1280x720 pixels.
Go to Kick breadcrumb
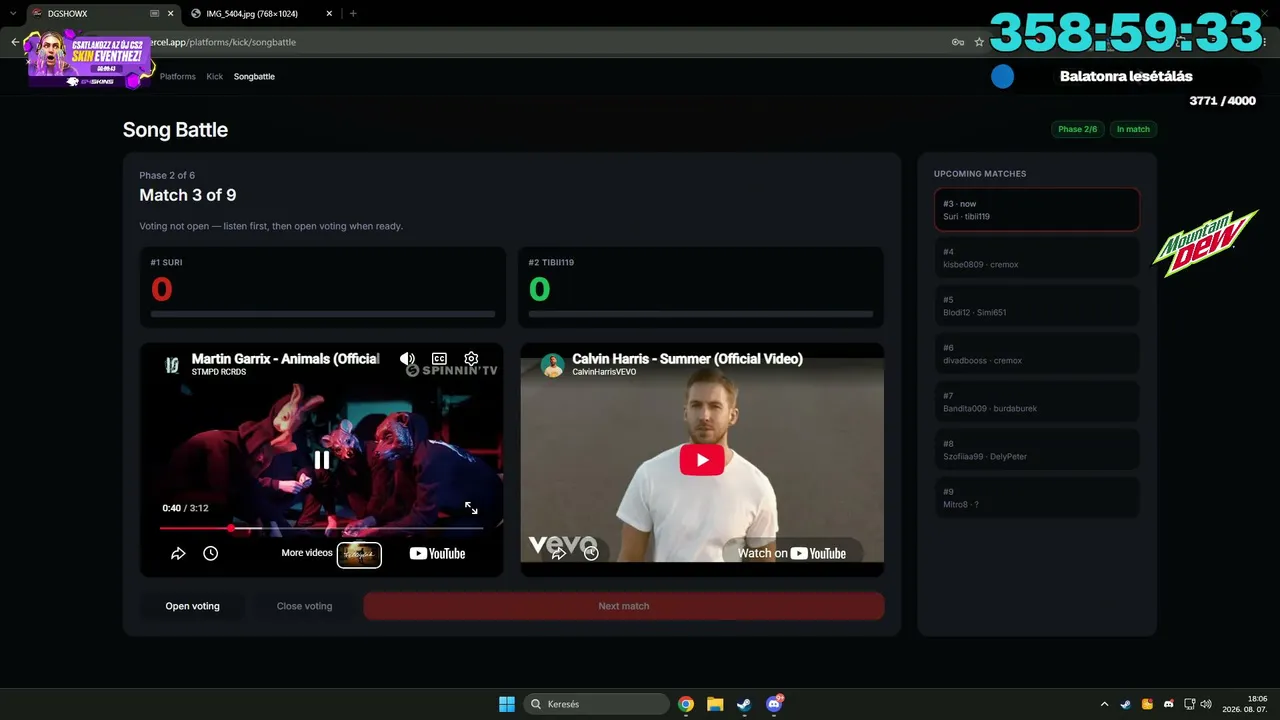(215, 76)
